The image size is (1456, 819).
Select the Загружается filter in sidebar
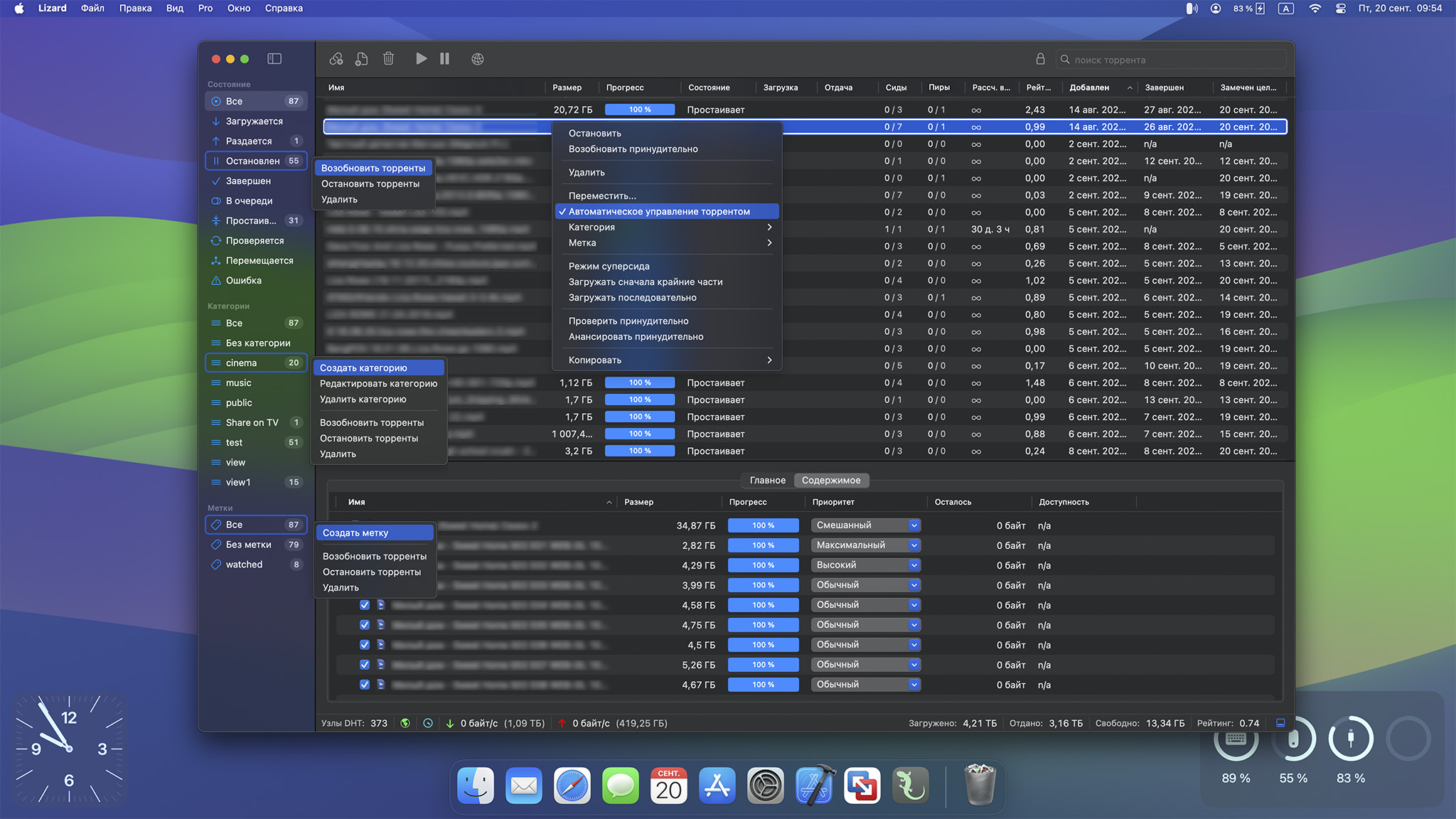pos(256,121)
